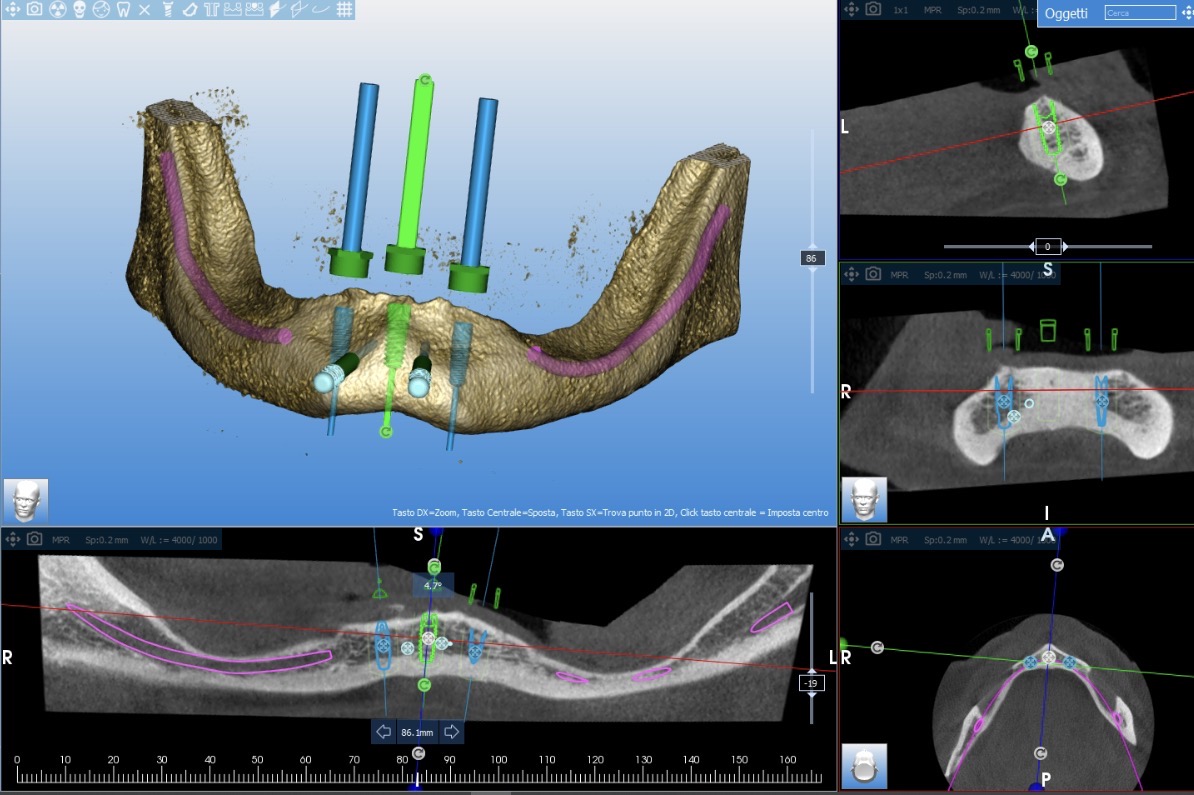Open the Oggetti panel header

pyautogui.click(x=1065, y=13)
